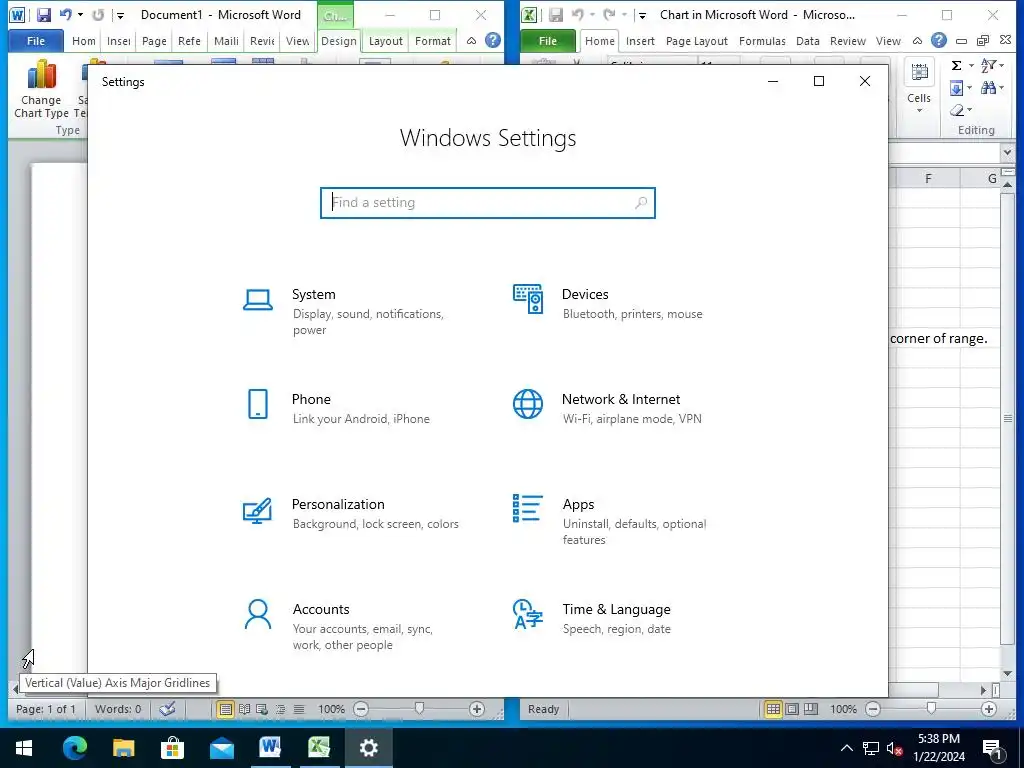The width and height of the screenshot is (1024, 768).
Task: Click Change Chart Type in Word ribbon
Action: (41, 89)
